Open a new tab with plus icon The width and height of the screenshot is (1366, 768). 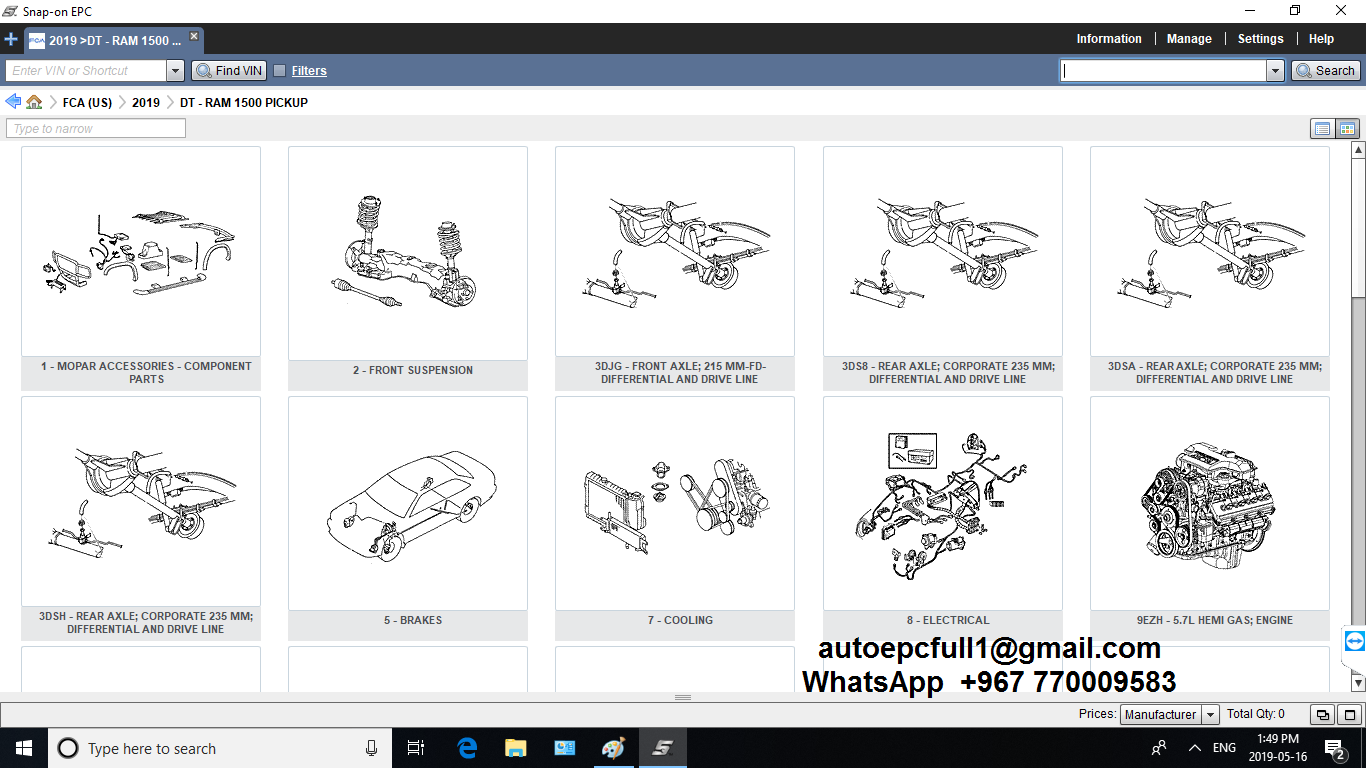click(11, 40)
